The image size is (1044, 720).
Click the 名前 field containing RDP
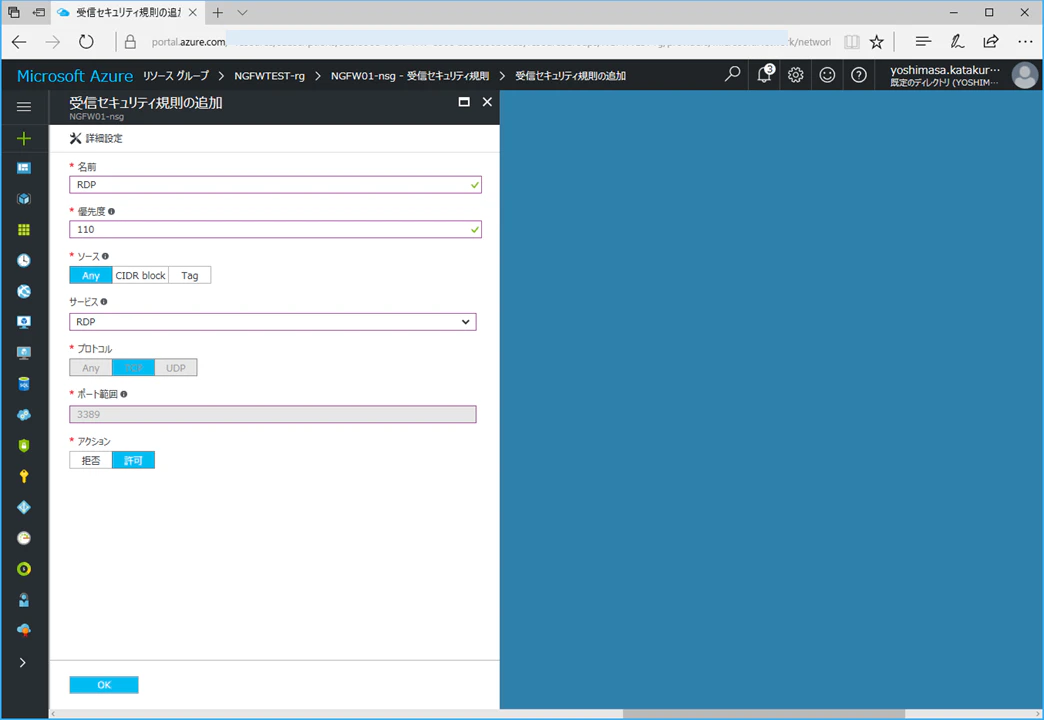pos(276,184)
